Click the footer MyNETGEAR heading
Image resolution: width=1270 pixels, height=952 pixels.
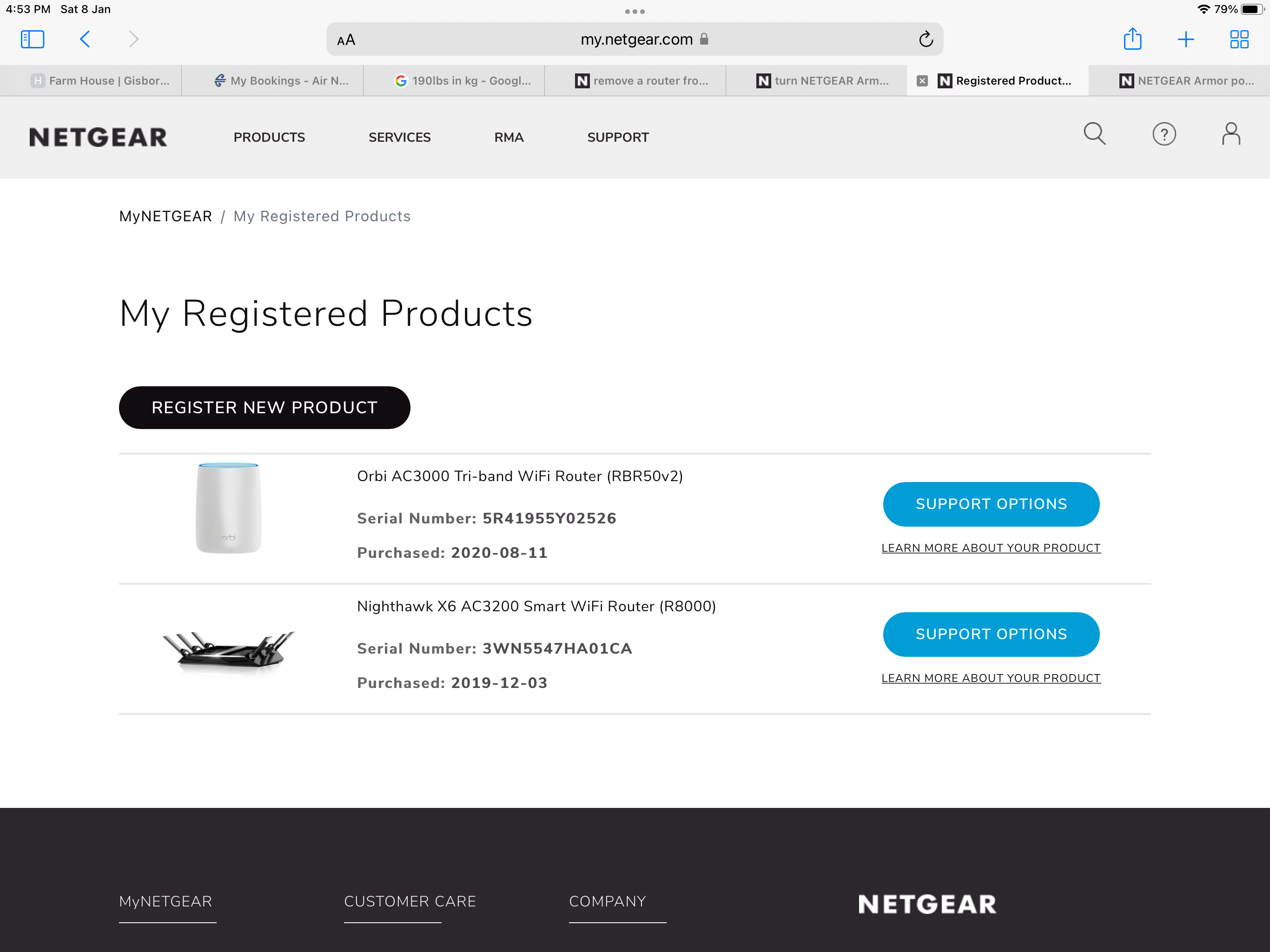(165, 902)
